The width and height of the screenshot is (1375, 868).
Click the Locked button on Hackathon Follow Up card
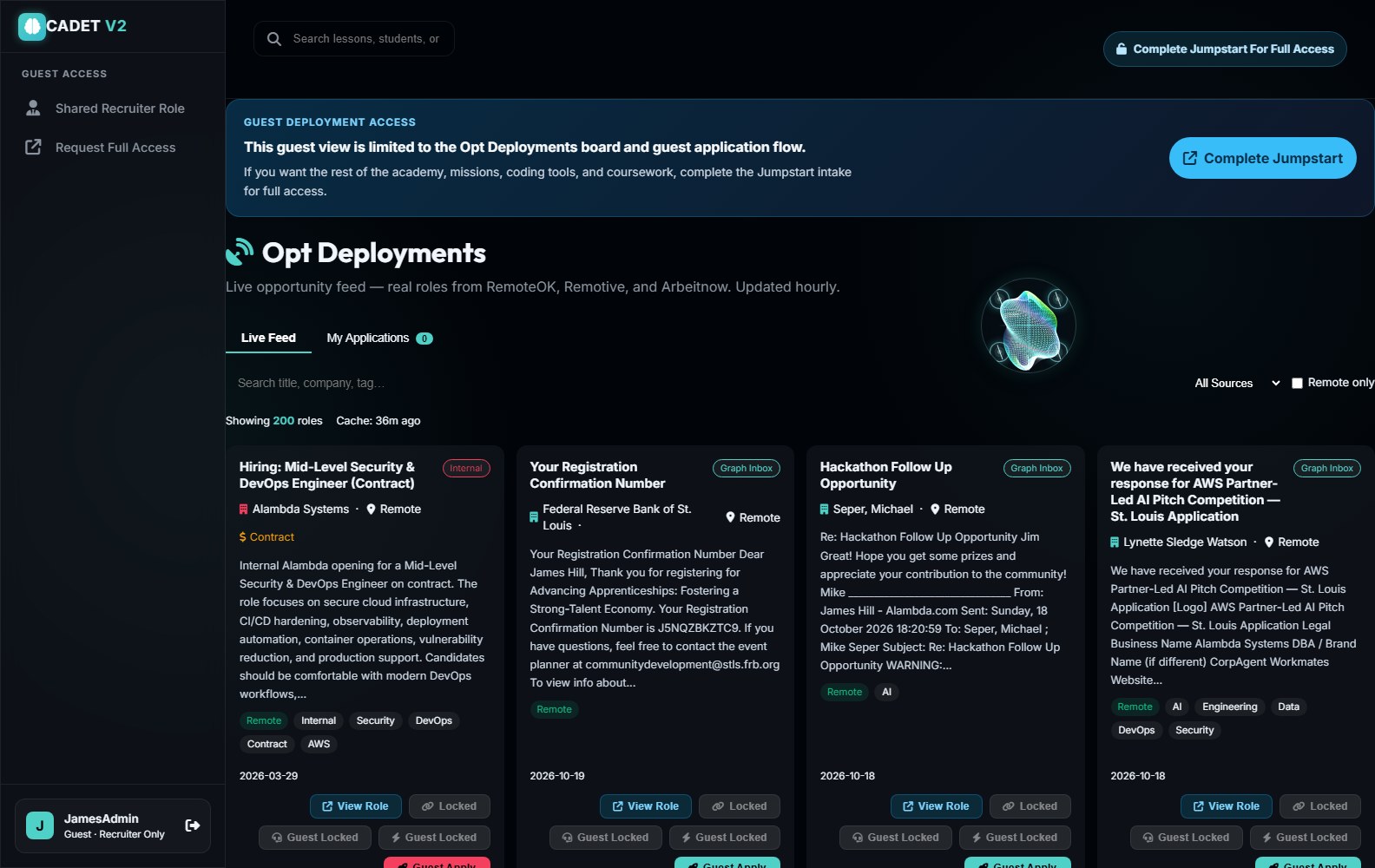point(1030,806)
